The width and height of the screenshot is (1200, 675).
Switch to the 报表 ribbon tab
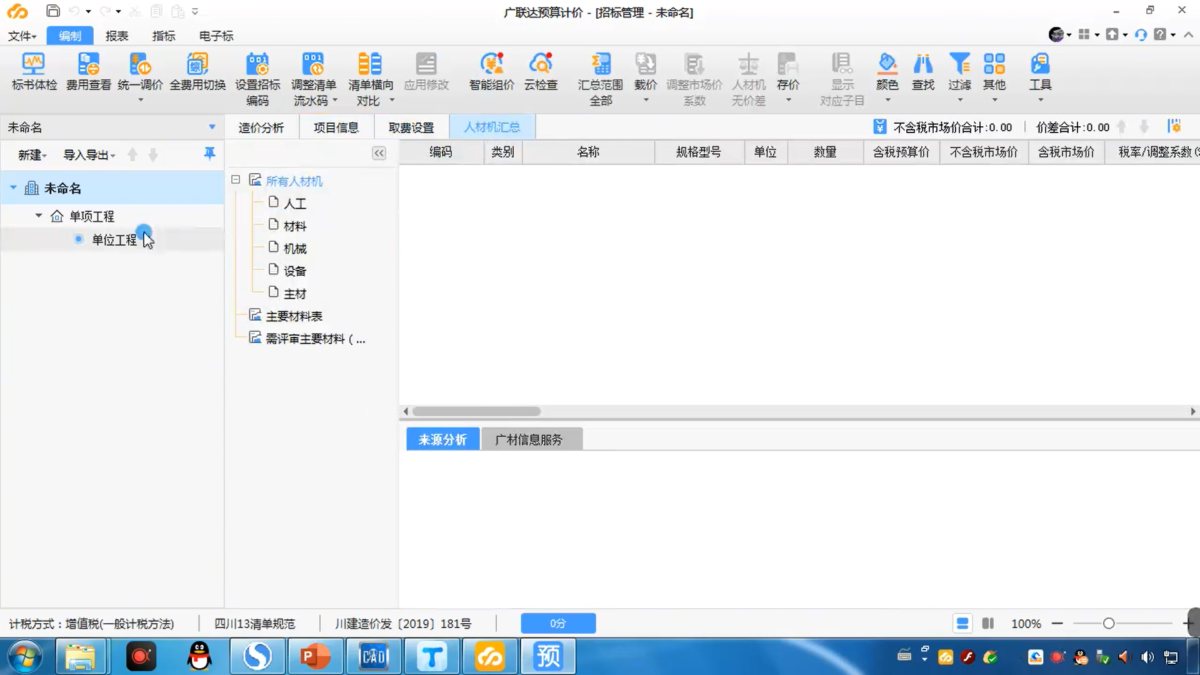coord(117,36)
